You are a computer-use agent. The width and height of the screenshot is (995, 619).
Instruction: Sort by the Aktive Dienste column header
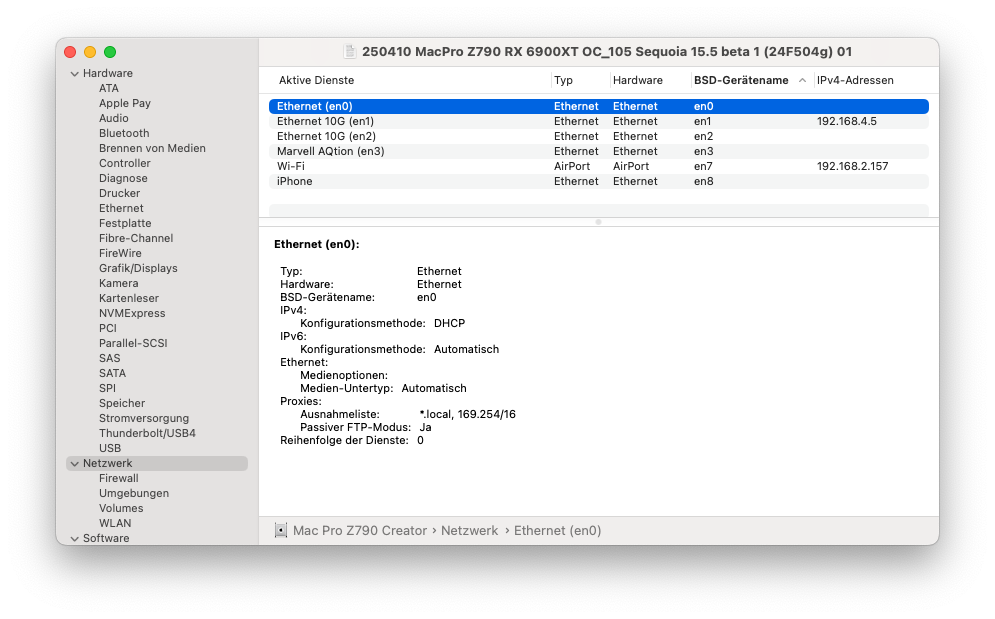click(317, 80)
